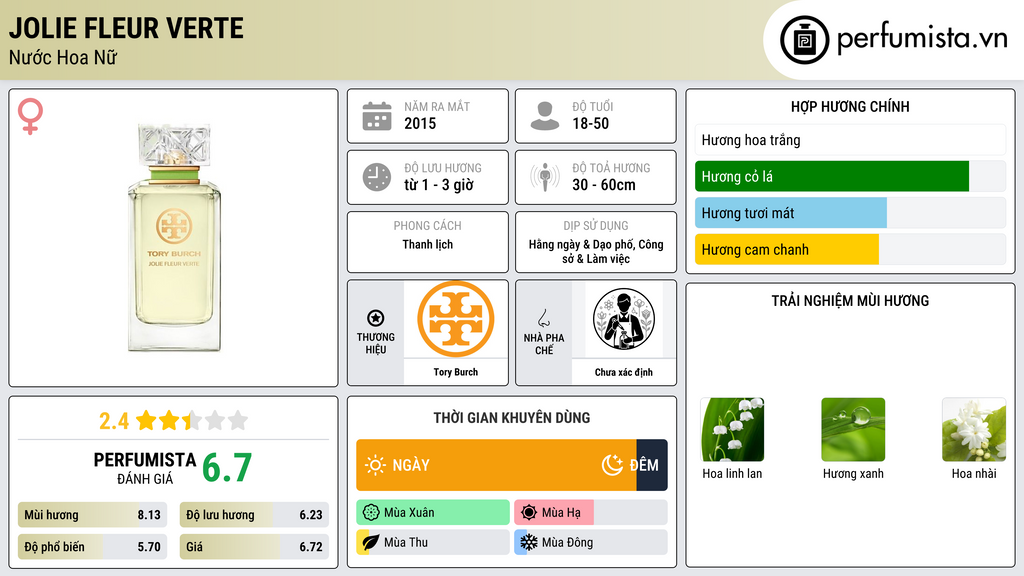
Task: Click the Hương xanh dewdrop thumbnail
Action: [853, 430]
